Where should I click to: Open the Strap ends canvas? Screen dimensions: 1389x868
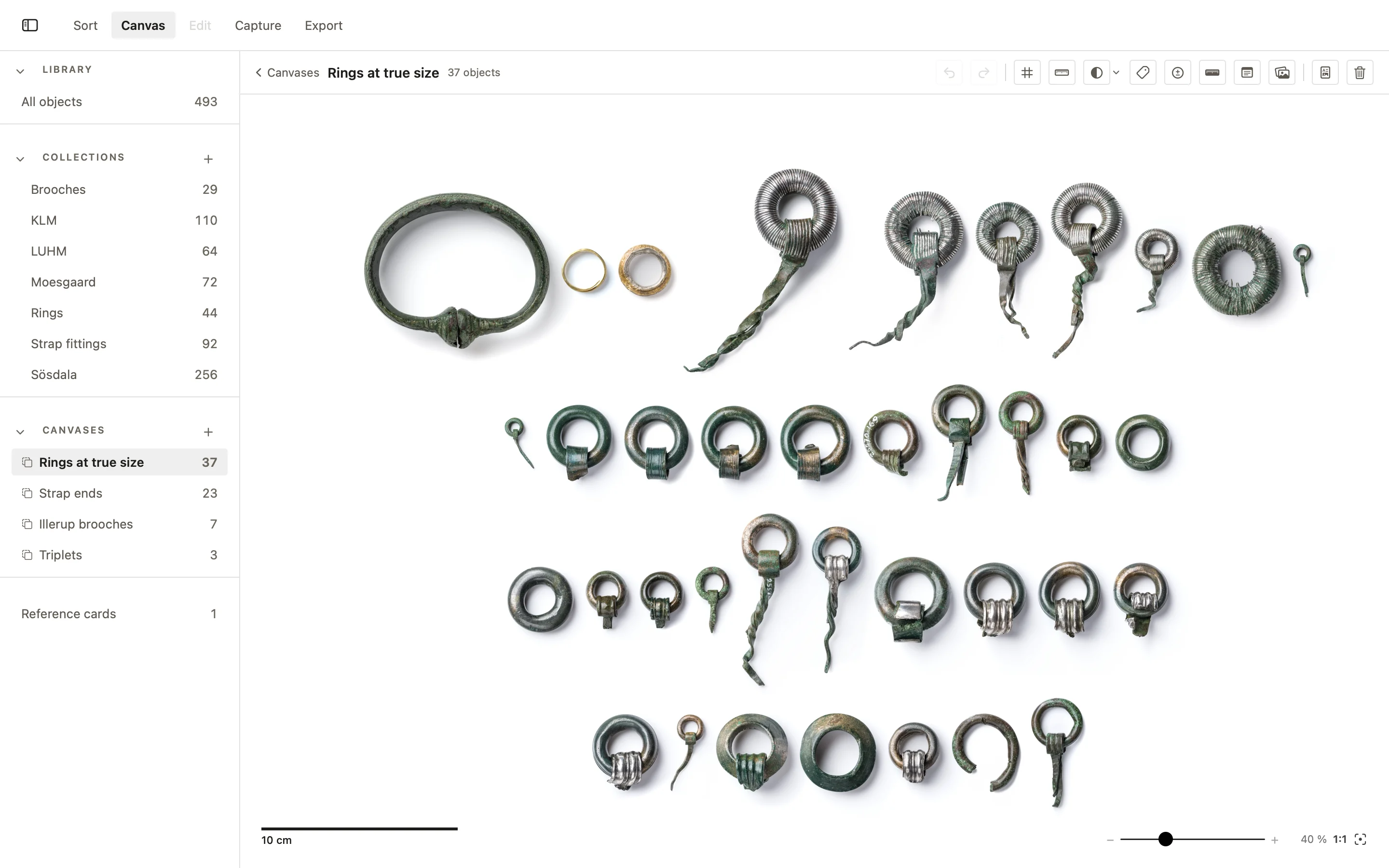pos(120,493)
